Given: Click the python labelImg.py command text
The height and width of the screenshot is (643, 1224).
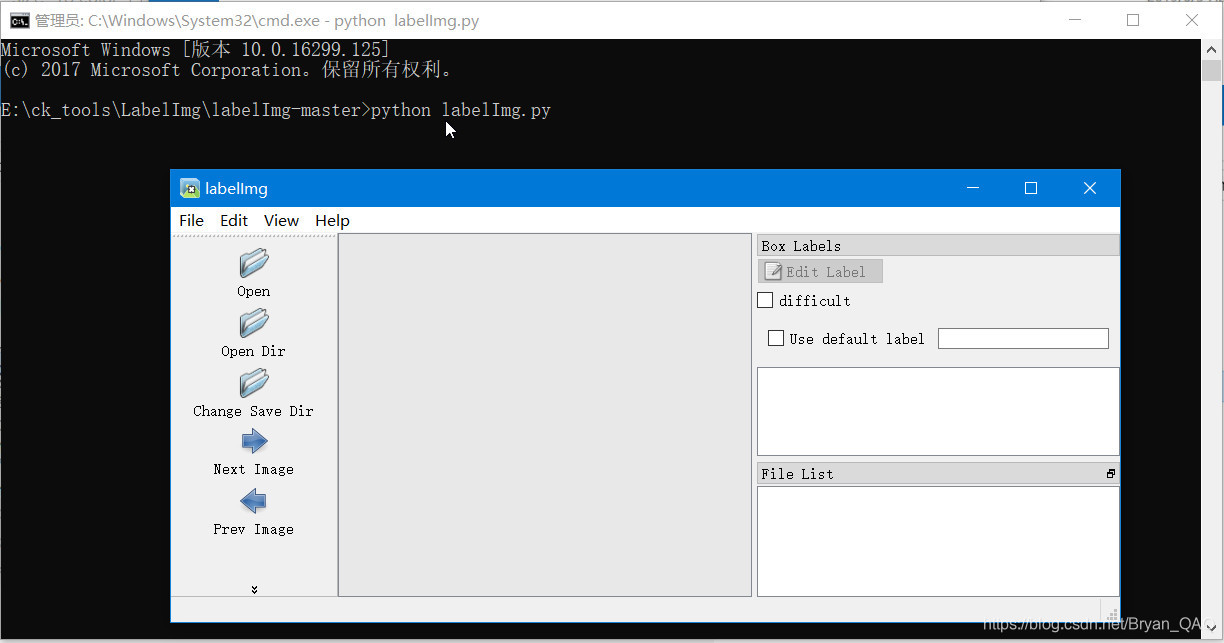Looking at the screenshot, I should click(x=461, y=110).
